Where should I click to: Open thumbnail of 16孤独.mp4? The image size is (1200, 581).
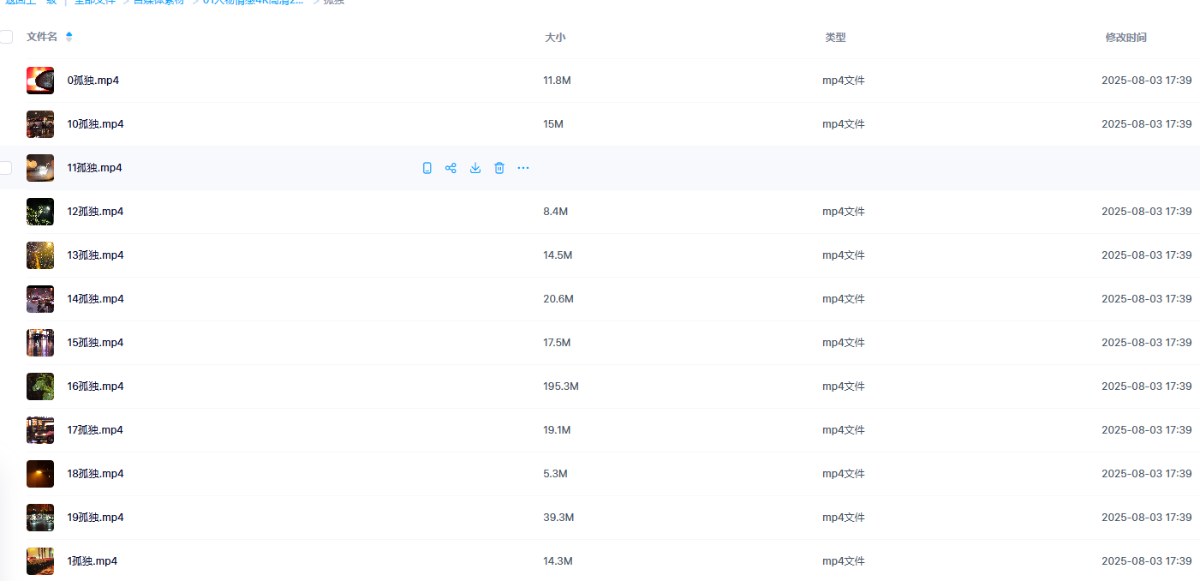pyautogui.click(x=40, y=386)
